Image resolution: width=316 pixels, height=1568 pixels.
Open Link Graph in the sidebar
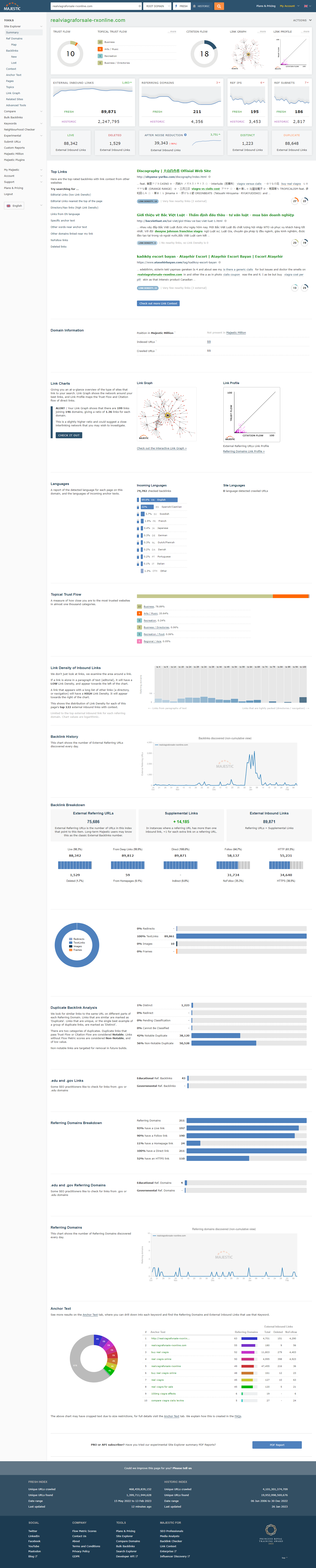(x=13, y=93)
